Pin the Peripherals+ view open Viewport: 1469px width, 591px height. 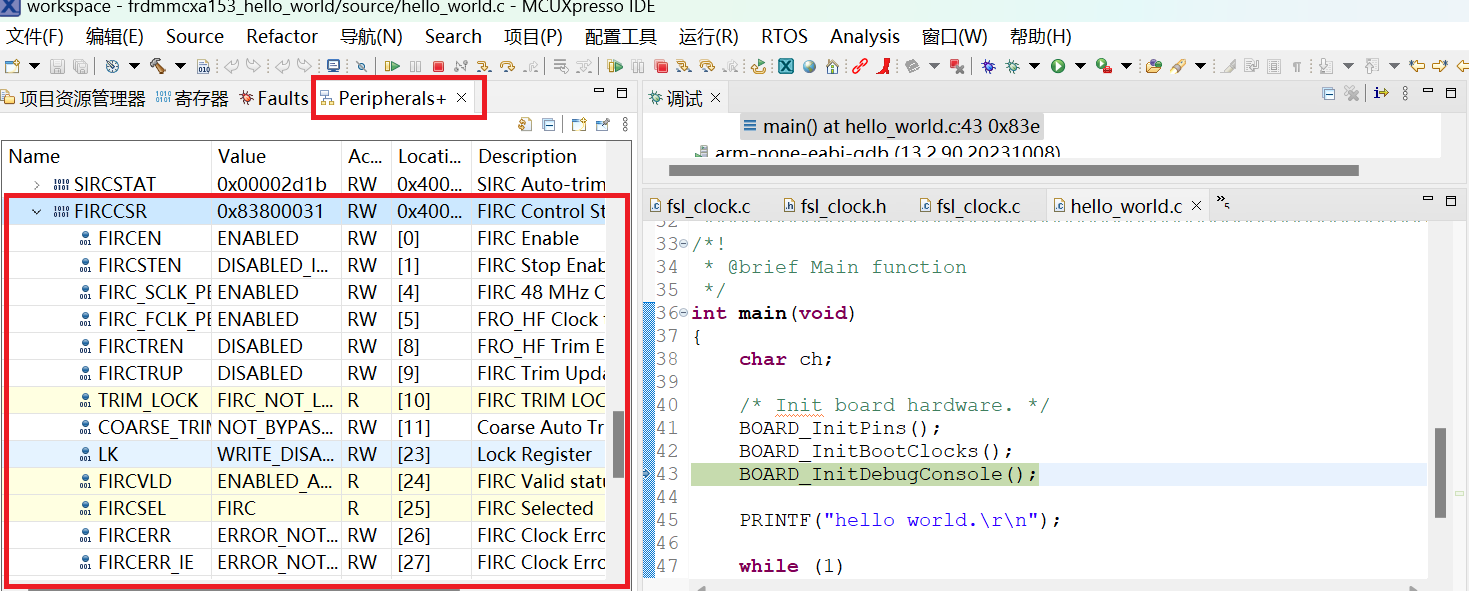[x=602, y=124]
